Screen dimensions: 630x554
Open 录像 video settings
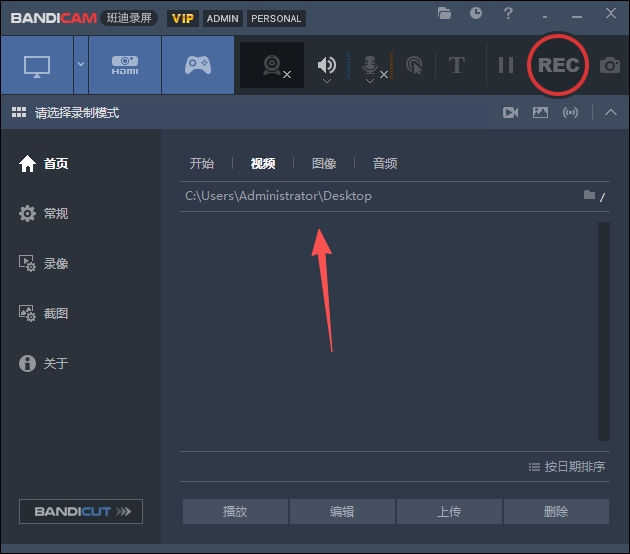click(x=43, y=264)
